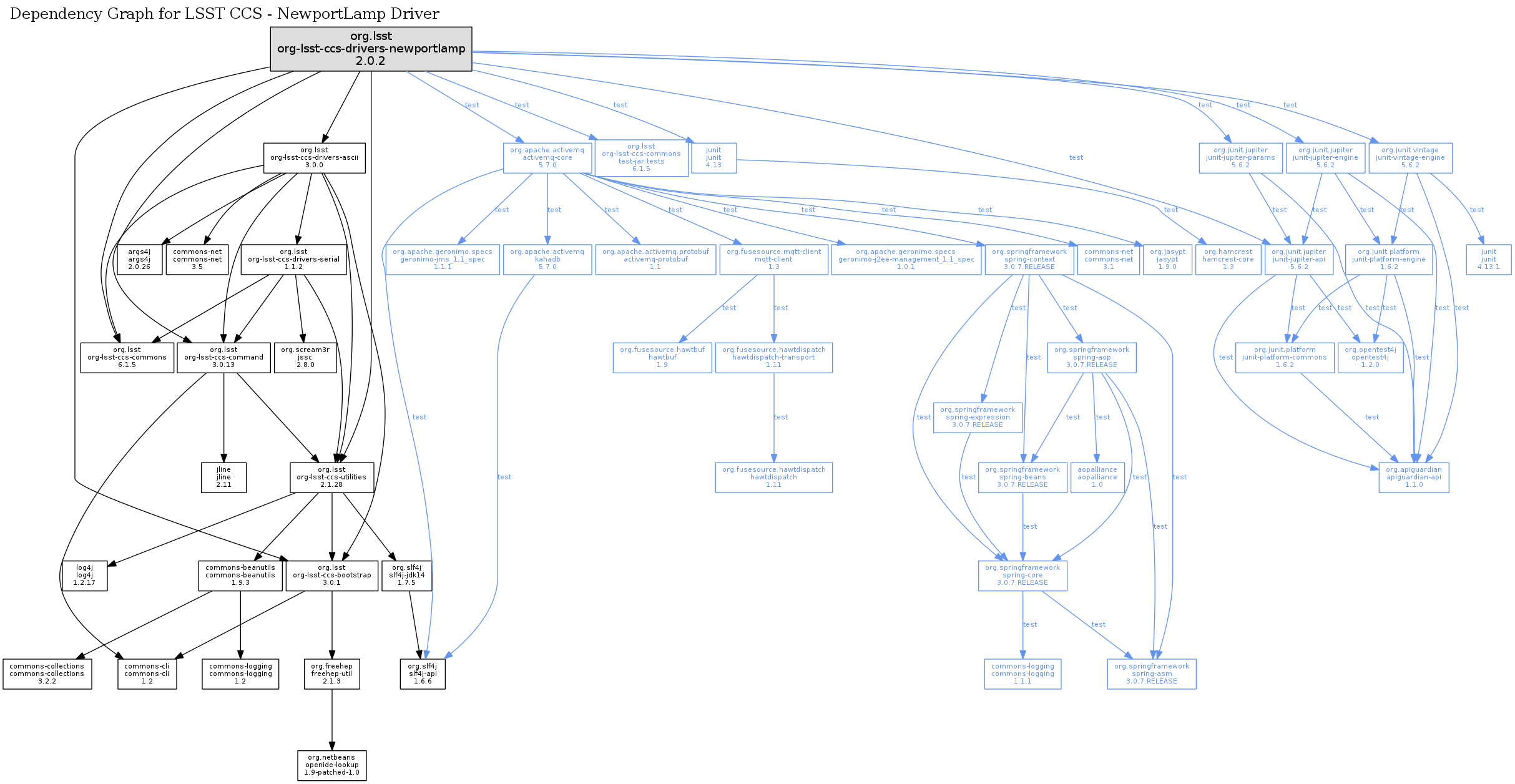Click the org-lsst-ccs-bootstrap 3.0.1 node
1515x784 pixels.
(x=331, y=575)
